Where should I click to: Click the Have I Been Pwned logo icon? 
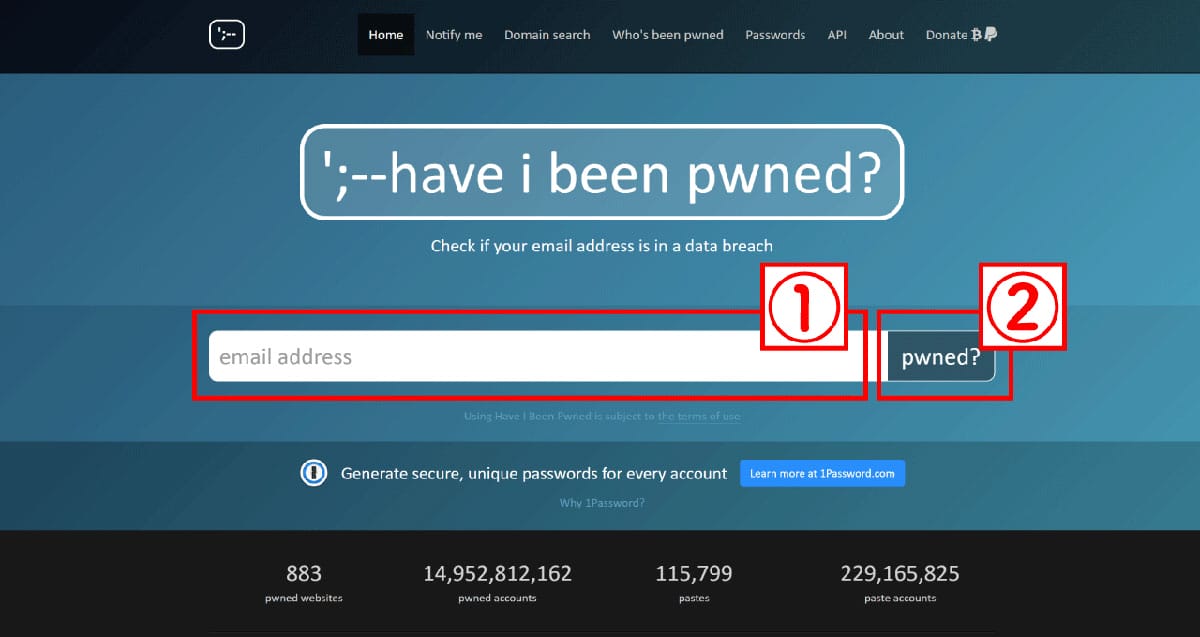coord(227,35)
